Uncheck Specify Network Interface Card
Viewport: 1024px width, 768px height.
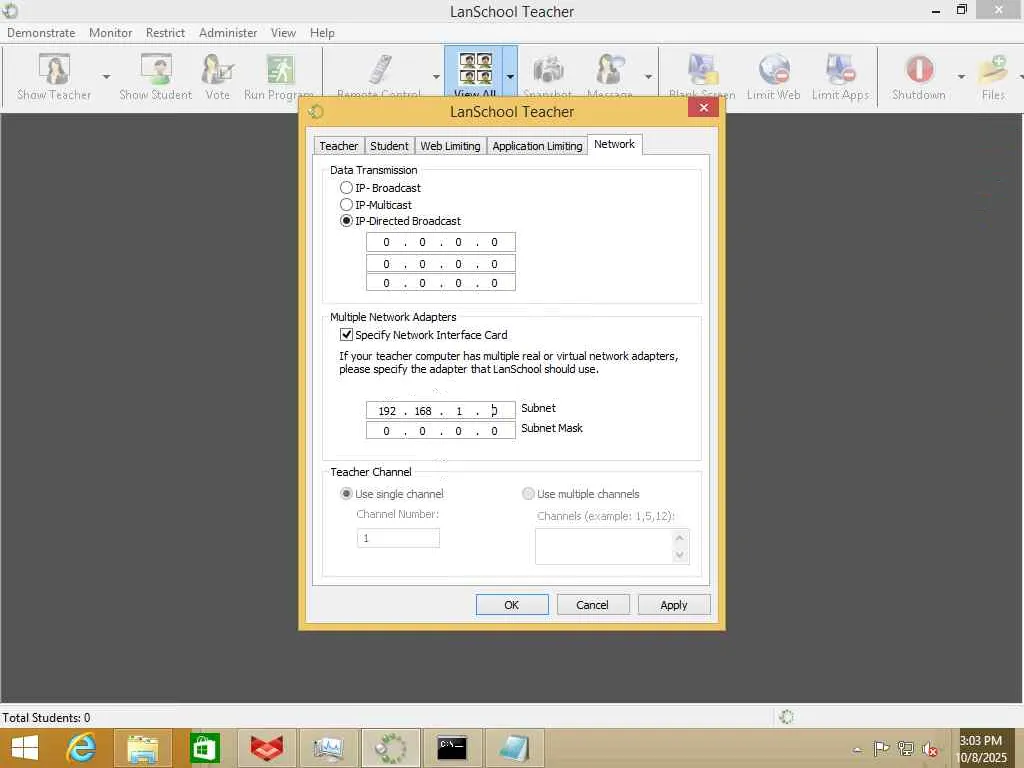pos(347,334)
